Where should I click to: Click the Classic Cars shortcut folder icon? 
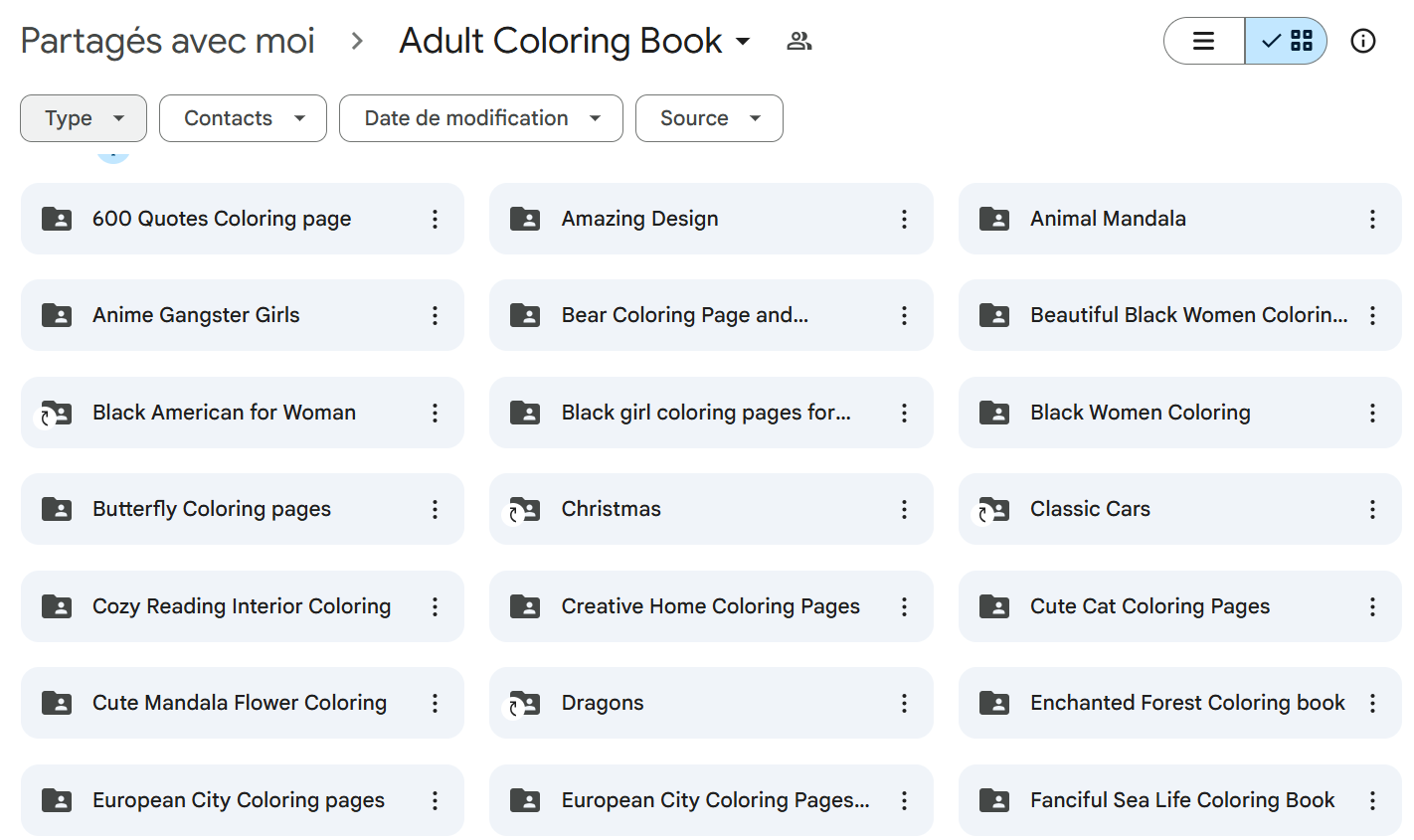pyautogui.click(x=993, y=509)
